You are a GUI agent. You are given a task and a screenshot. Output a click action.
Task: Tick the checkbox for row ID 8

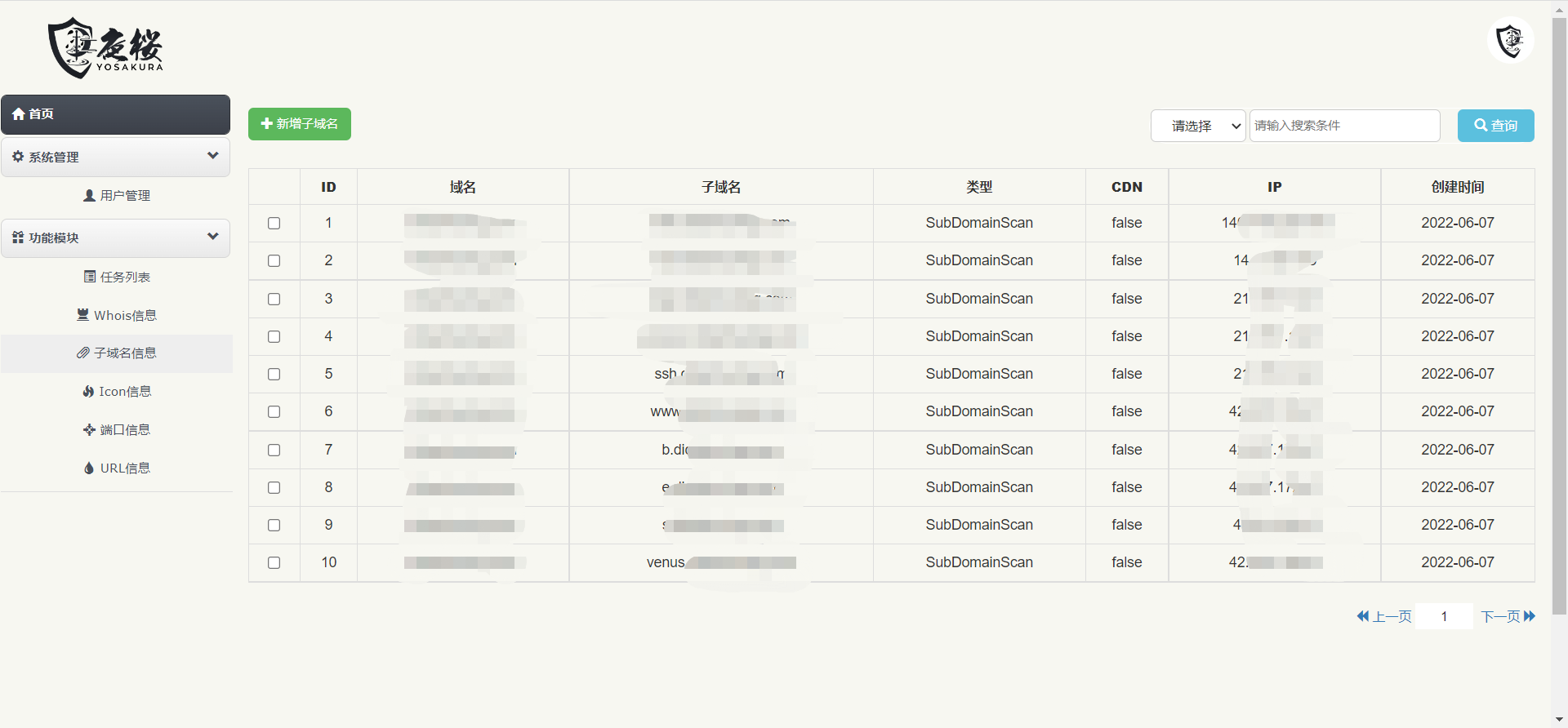tap(274, 487)
